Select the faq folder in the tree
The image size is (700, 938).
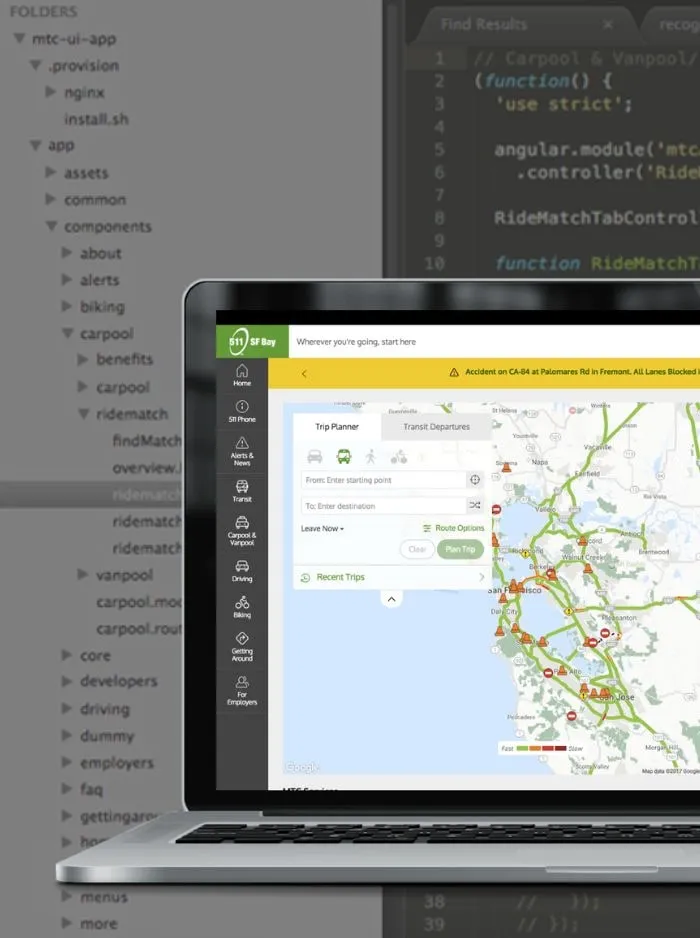click(x=92, y=790)
